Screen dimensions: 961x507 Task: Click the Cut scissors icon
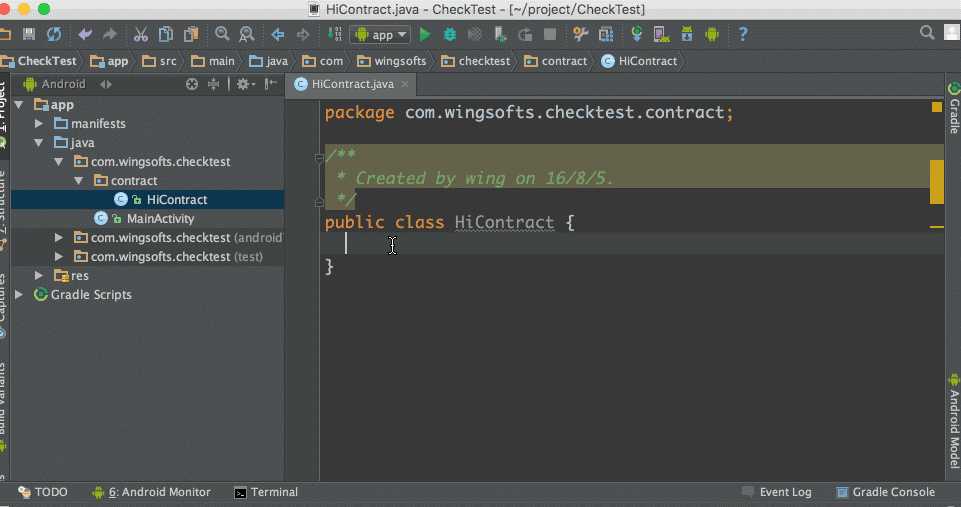141,34
